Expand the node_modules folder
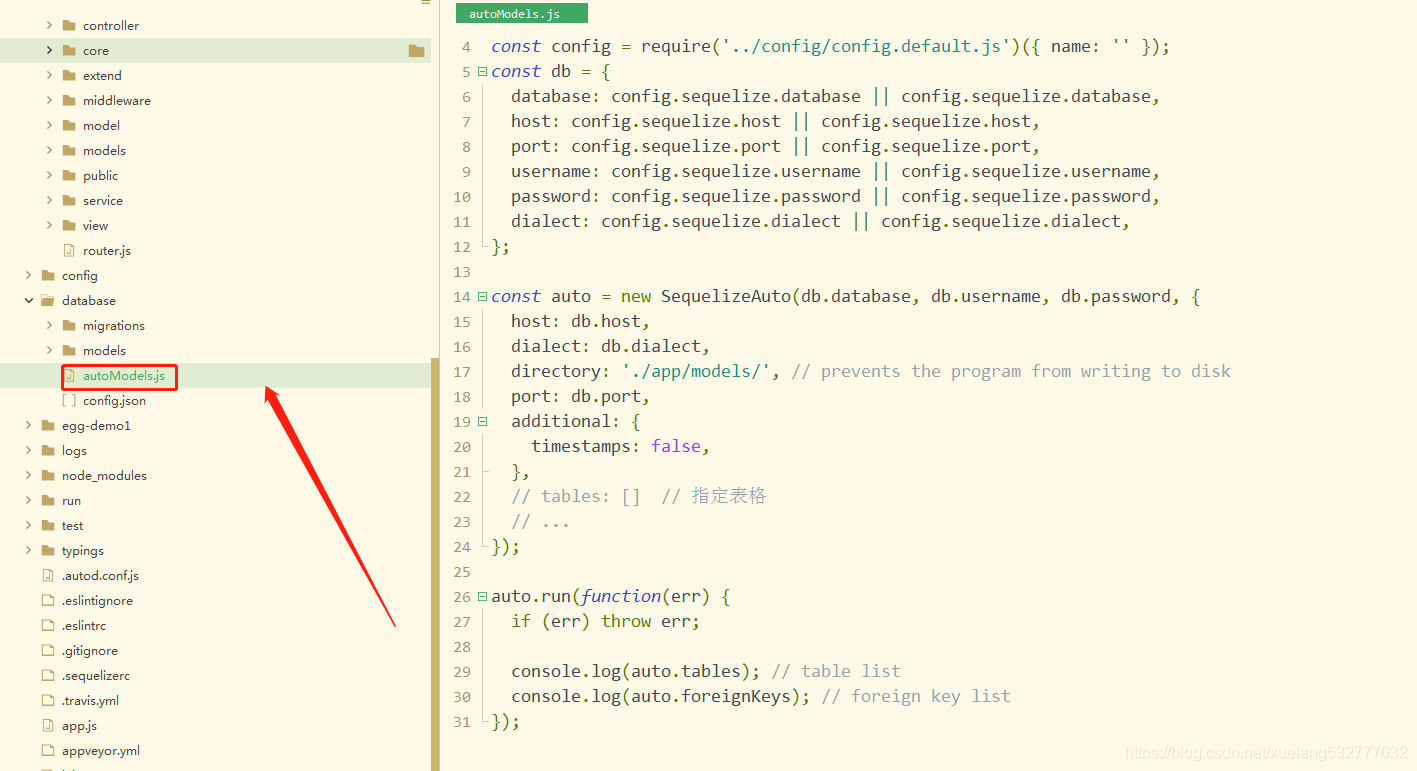The image size is (1417, 771). 28,475
